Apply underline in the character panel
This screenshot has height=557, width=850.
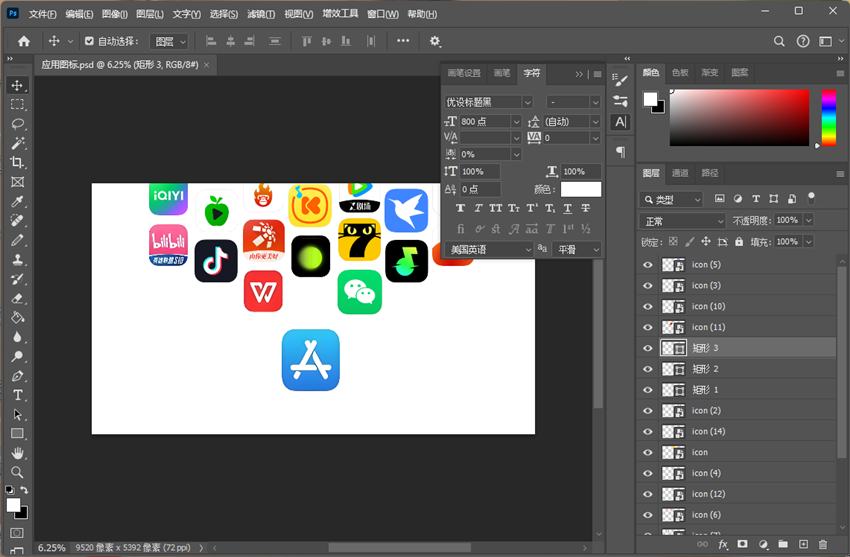(568, 208)
